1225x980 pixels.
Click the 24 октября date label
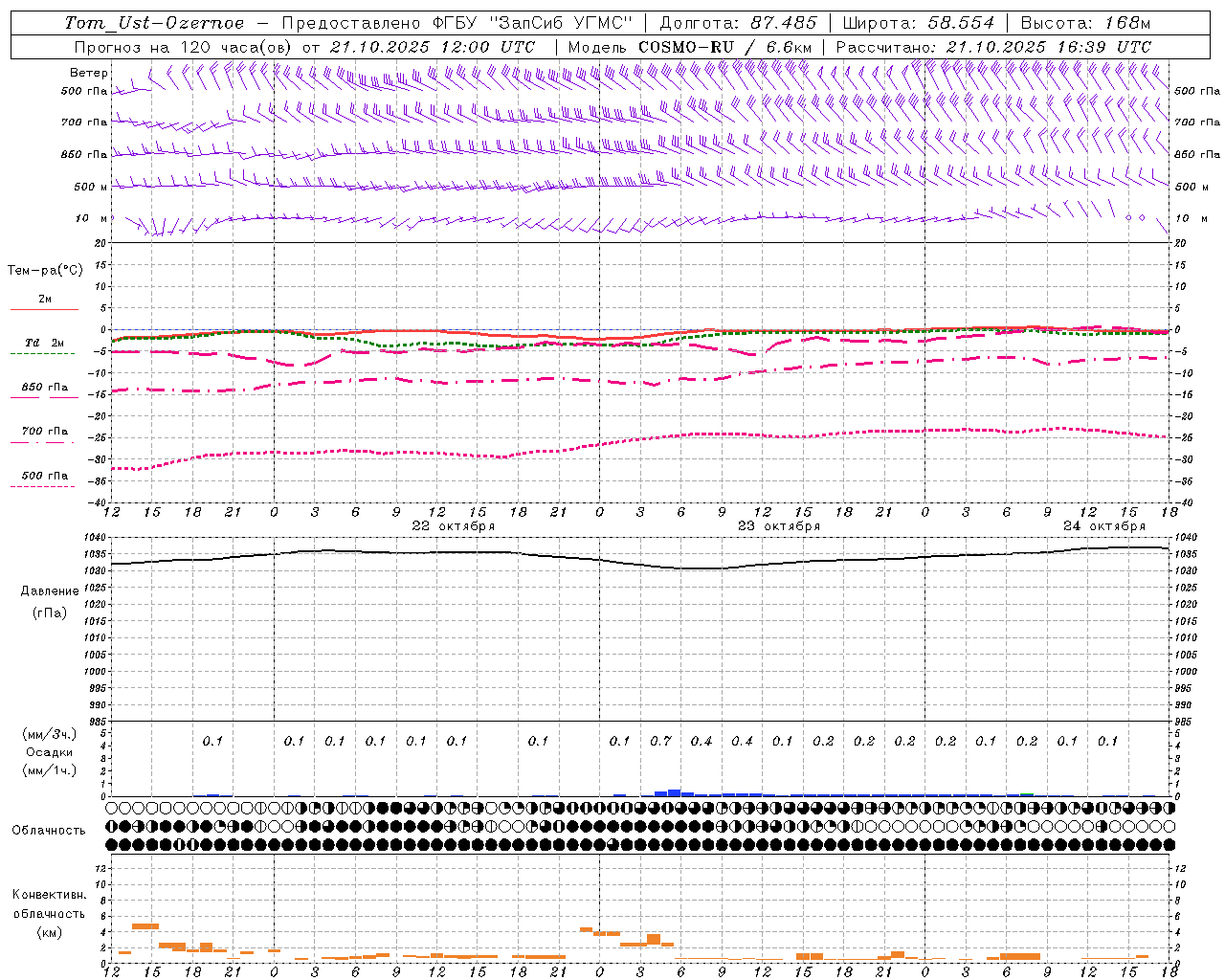click(x=1104, y=526)
